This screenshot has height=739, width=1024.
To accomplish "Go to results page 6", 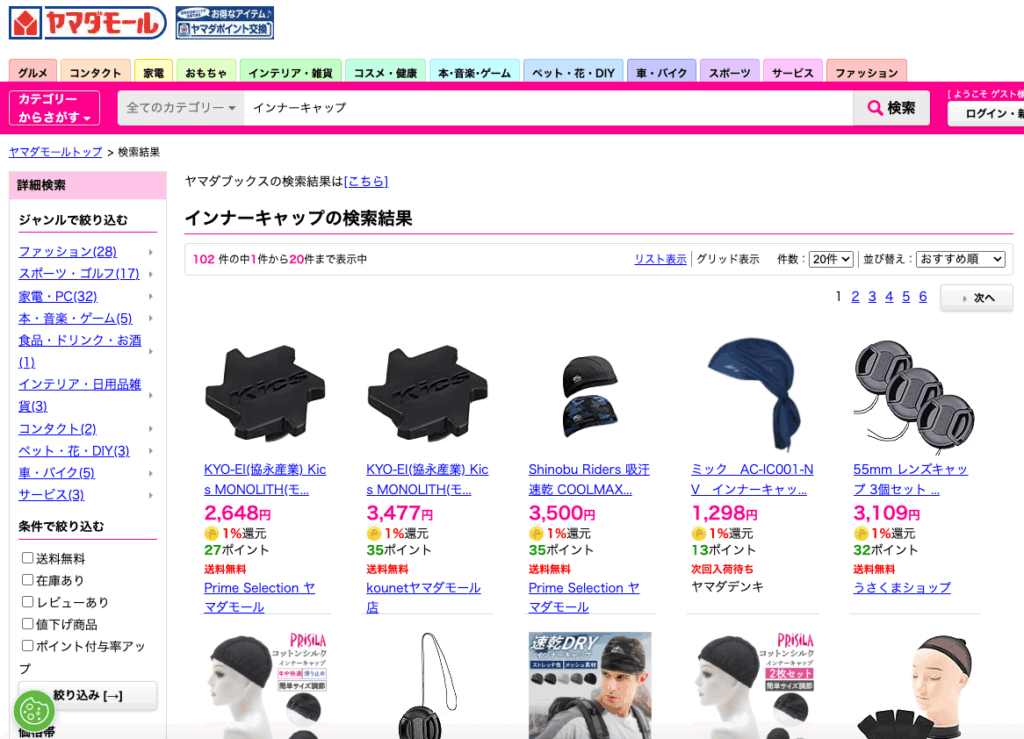I will [x=923, y=297].
